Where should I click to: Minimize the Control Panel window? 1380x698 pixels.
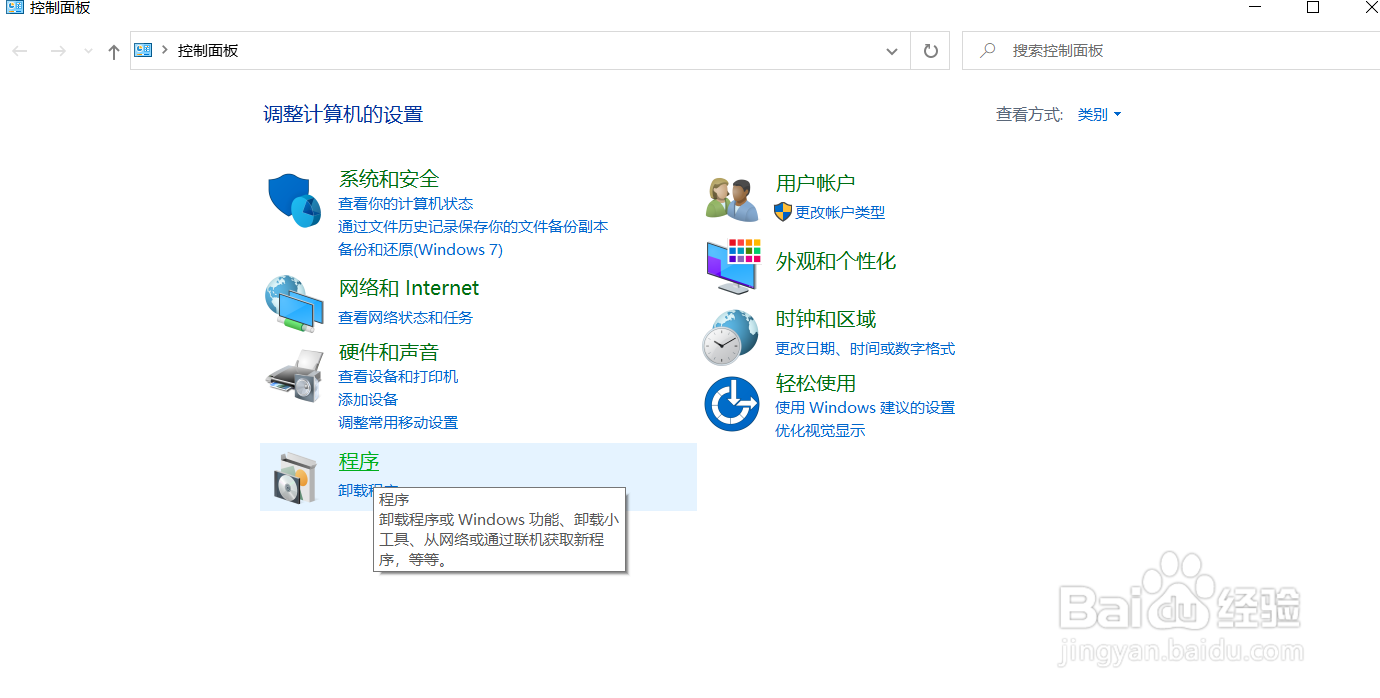[x=1255, y=7]
